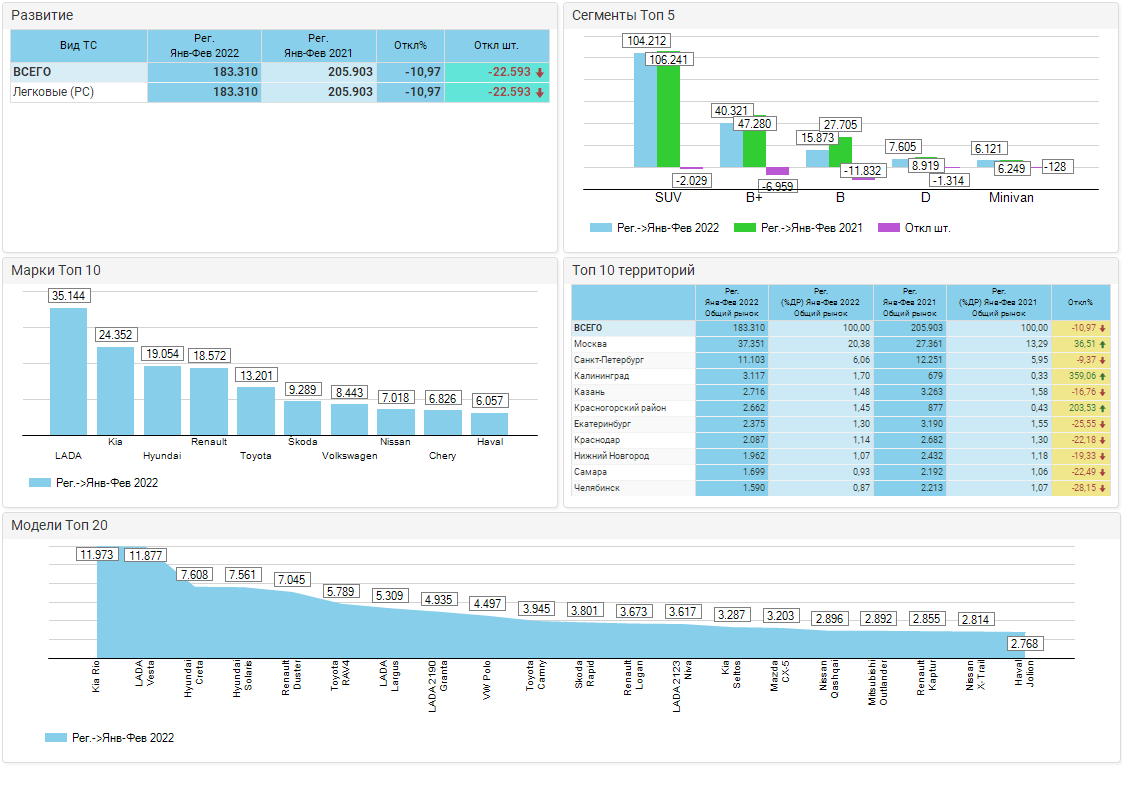The image size is (1122, 793).
Task: Sort territories table by Откл% header
Action: pos(1080,302)
